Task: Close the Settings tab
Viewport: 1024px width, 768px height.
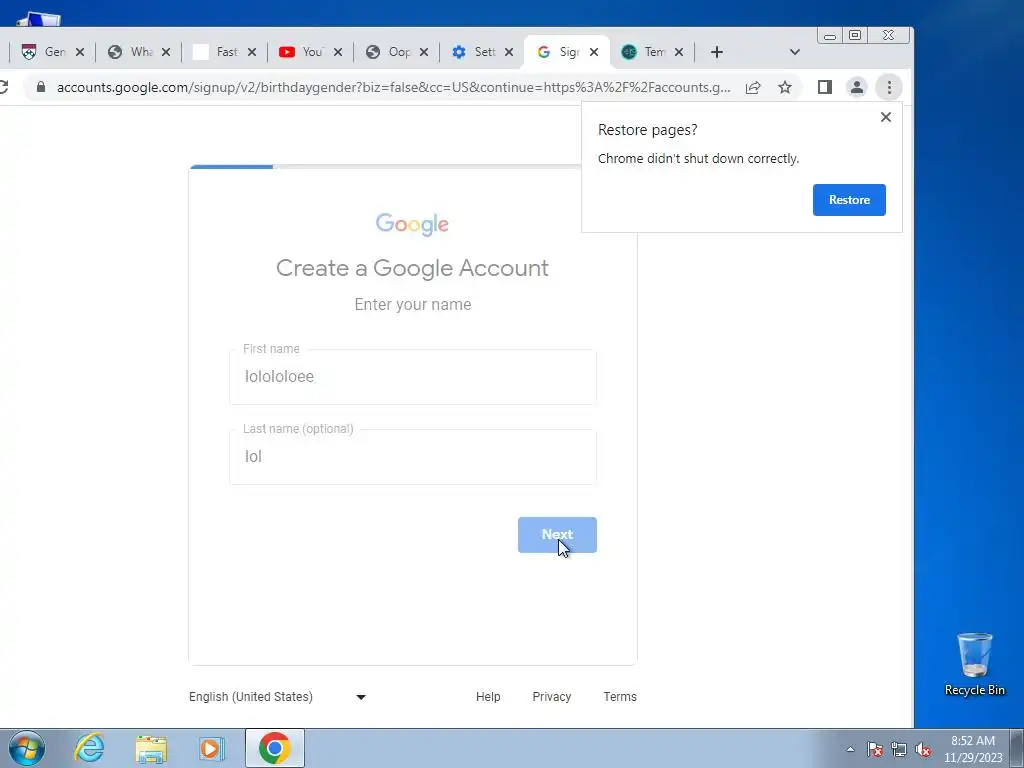Action: point(509,52)
